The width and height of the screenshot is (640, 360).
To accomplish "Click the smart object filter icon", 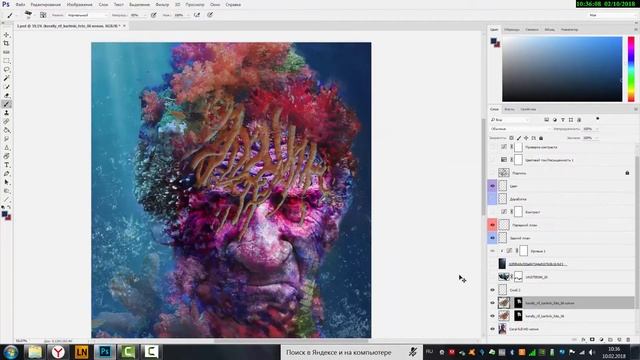I will 579,120.
